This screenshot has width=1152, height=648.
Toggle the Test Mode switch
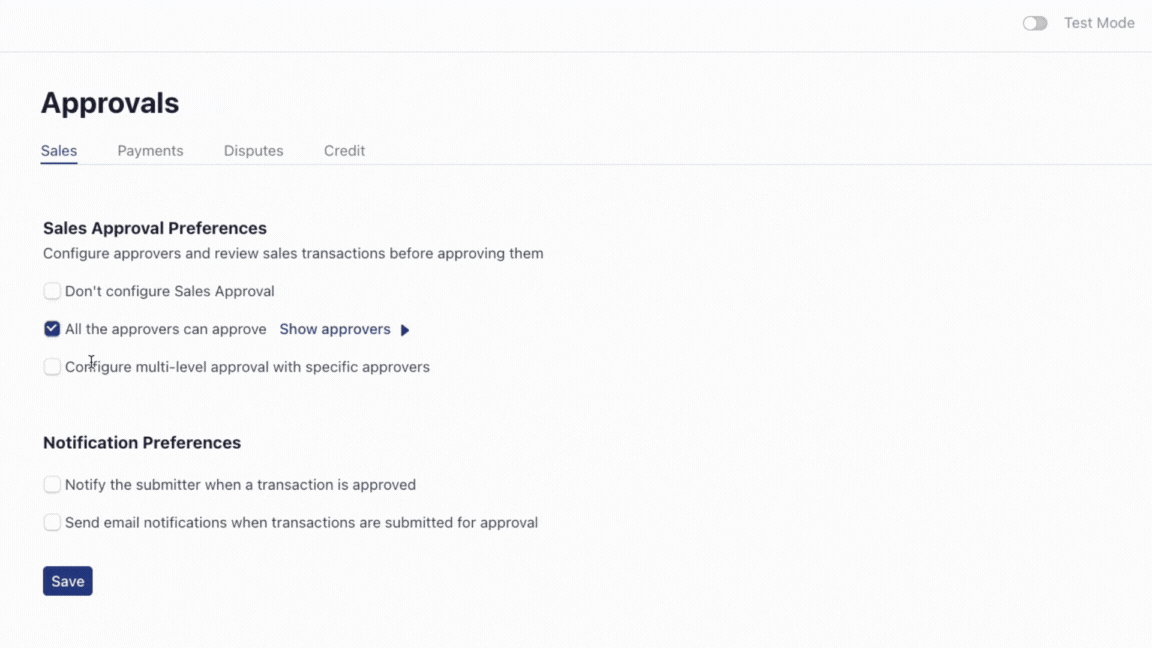click(x=1034, y=23)
